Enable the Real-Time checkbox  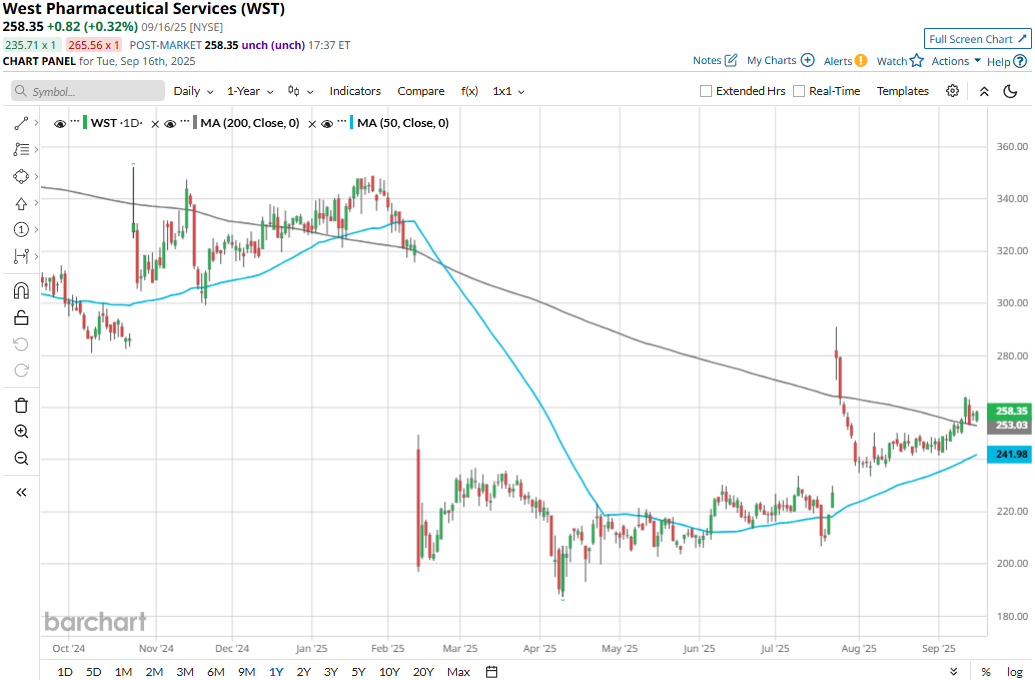tap(799, 91)
